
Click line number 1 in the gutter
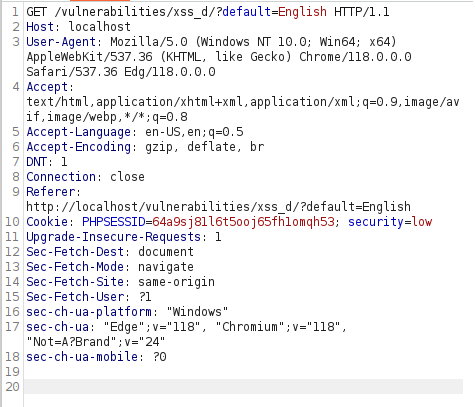[x=16, y=12]
